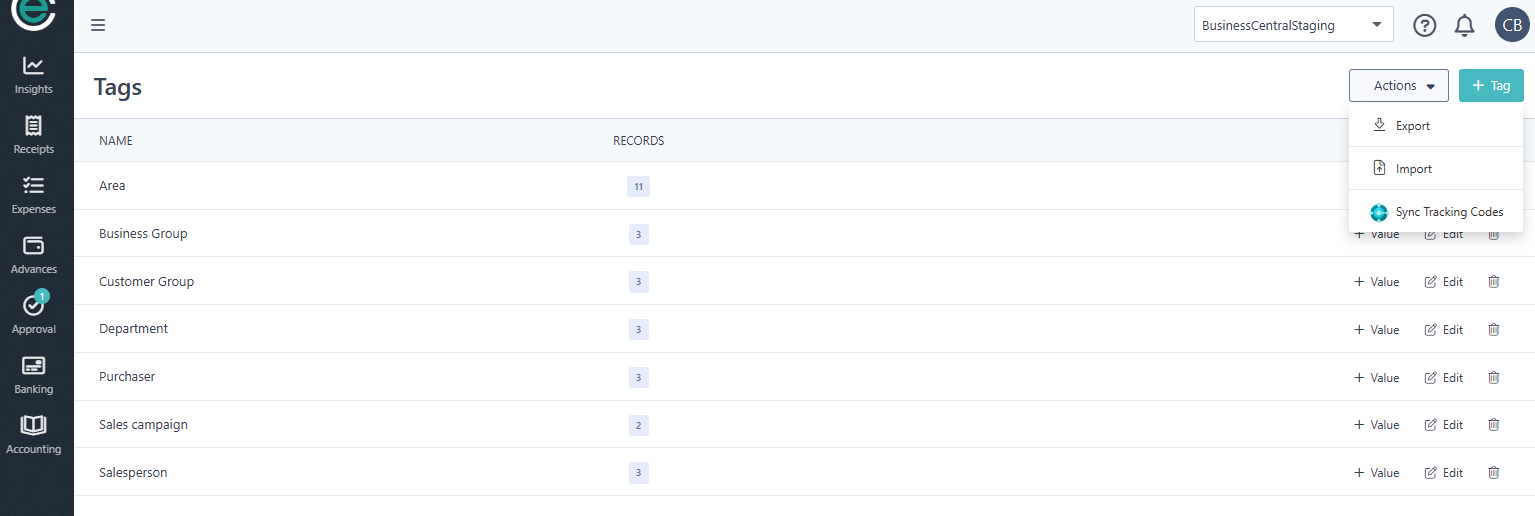The image size is (1535, 516).
Task: Open the Accounting sidebar section
Action: click(x=34, y=435)
